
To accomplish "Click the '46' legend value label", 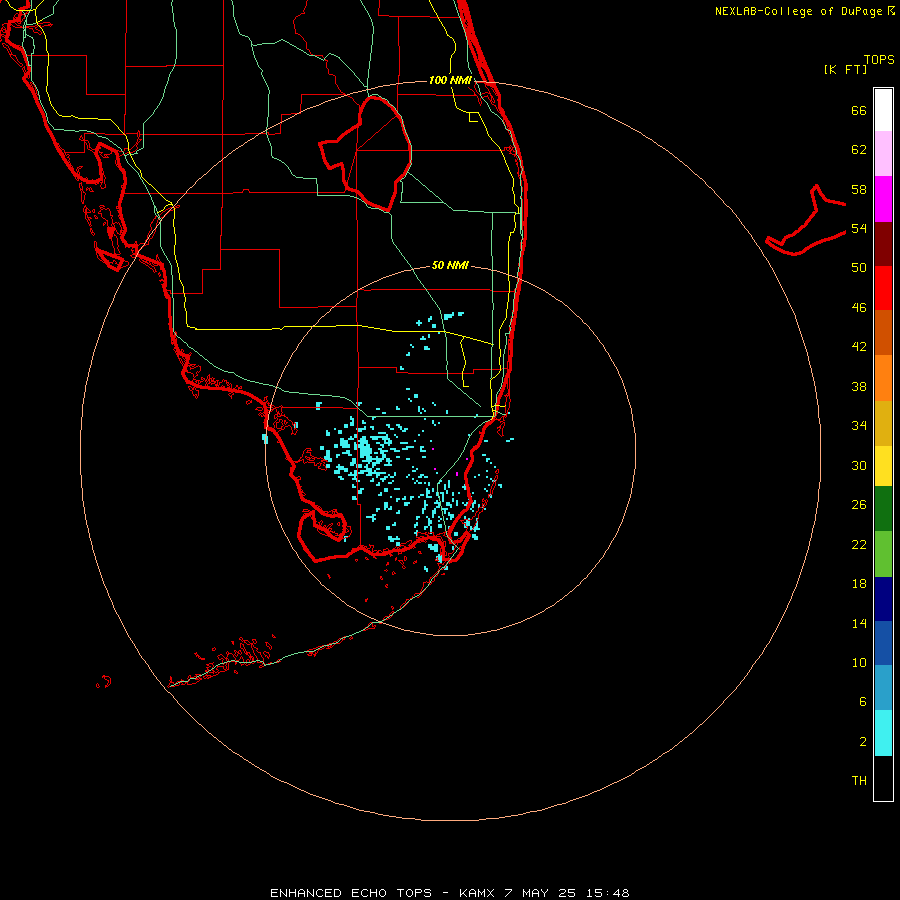I will (859, 308).
